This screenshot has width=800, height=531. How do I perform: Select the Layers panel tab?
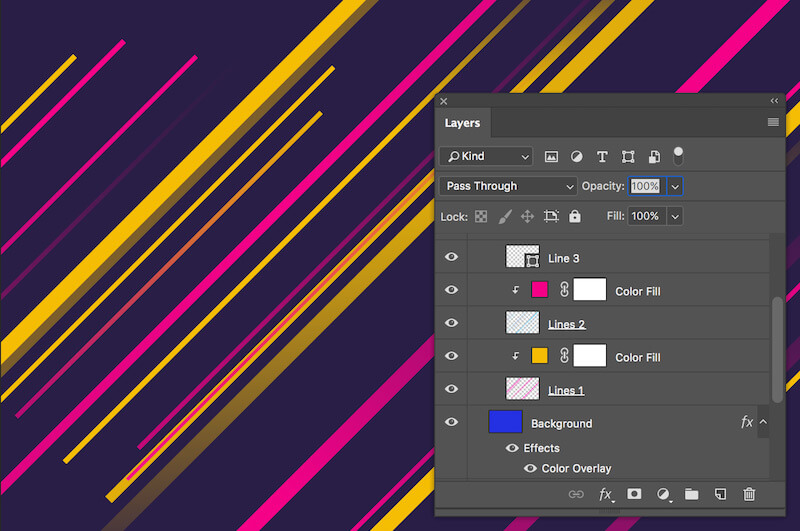click(462, 123)
